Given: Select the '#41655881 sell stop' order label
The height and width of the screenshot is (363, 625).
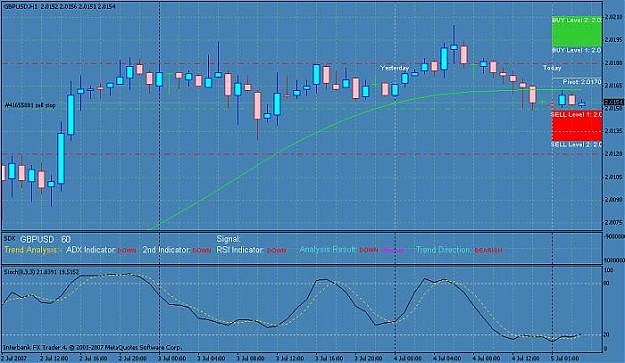Looking at the screenshot, I should [x=30, y=106].
